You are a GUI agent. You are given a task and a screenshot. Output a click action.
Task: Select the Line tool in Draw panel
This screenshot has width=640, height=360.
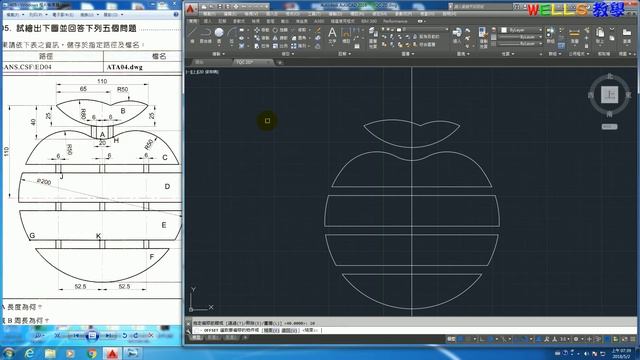192,34
